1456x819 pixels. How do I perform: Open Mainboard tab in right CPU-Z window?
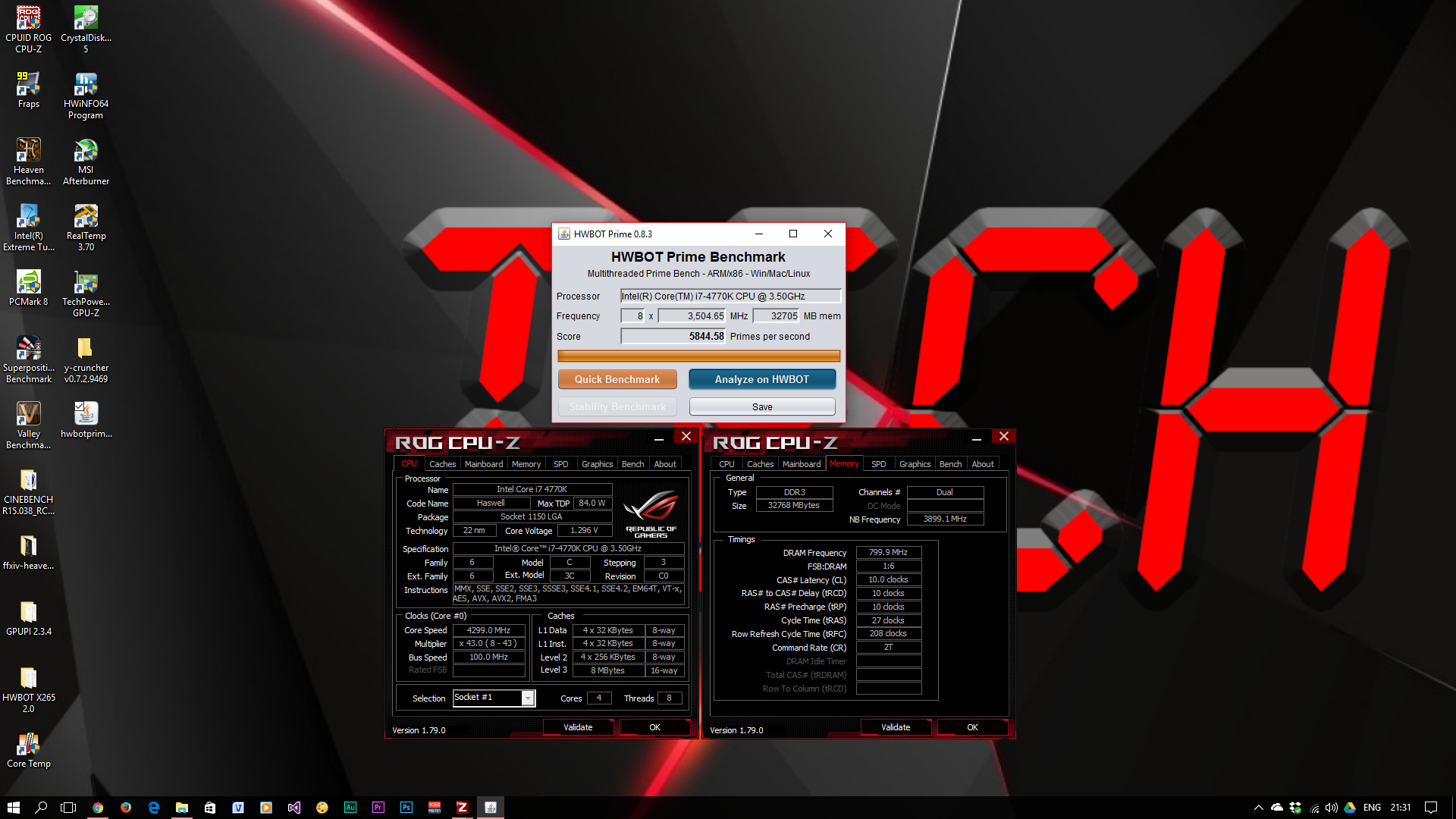coord(802,464)
